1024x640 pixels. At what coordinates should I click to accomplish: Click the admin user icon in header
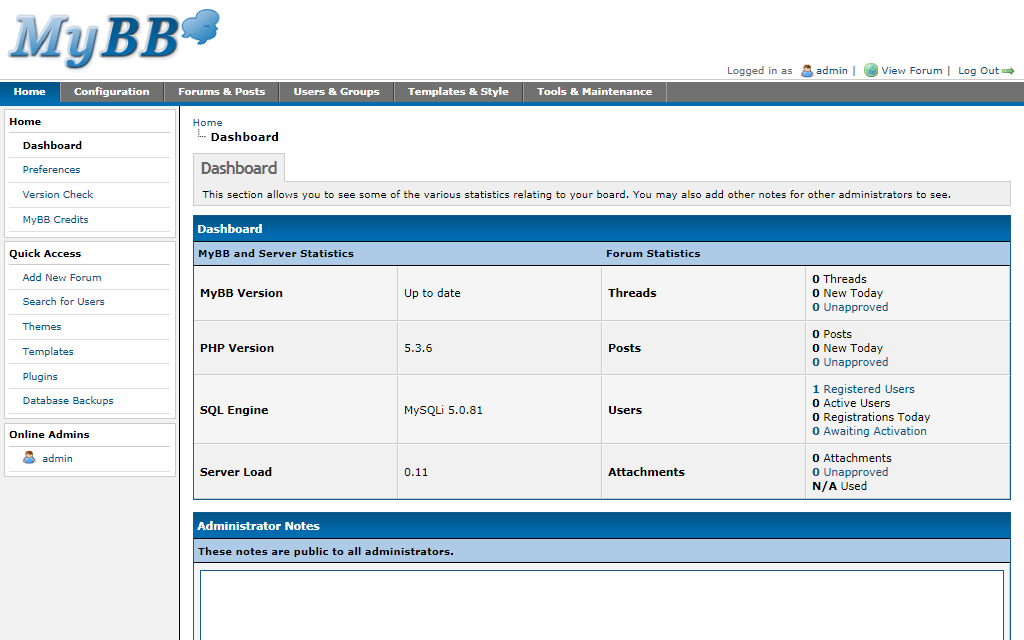click(x=807, y=71)
